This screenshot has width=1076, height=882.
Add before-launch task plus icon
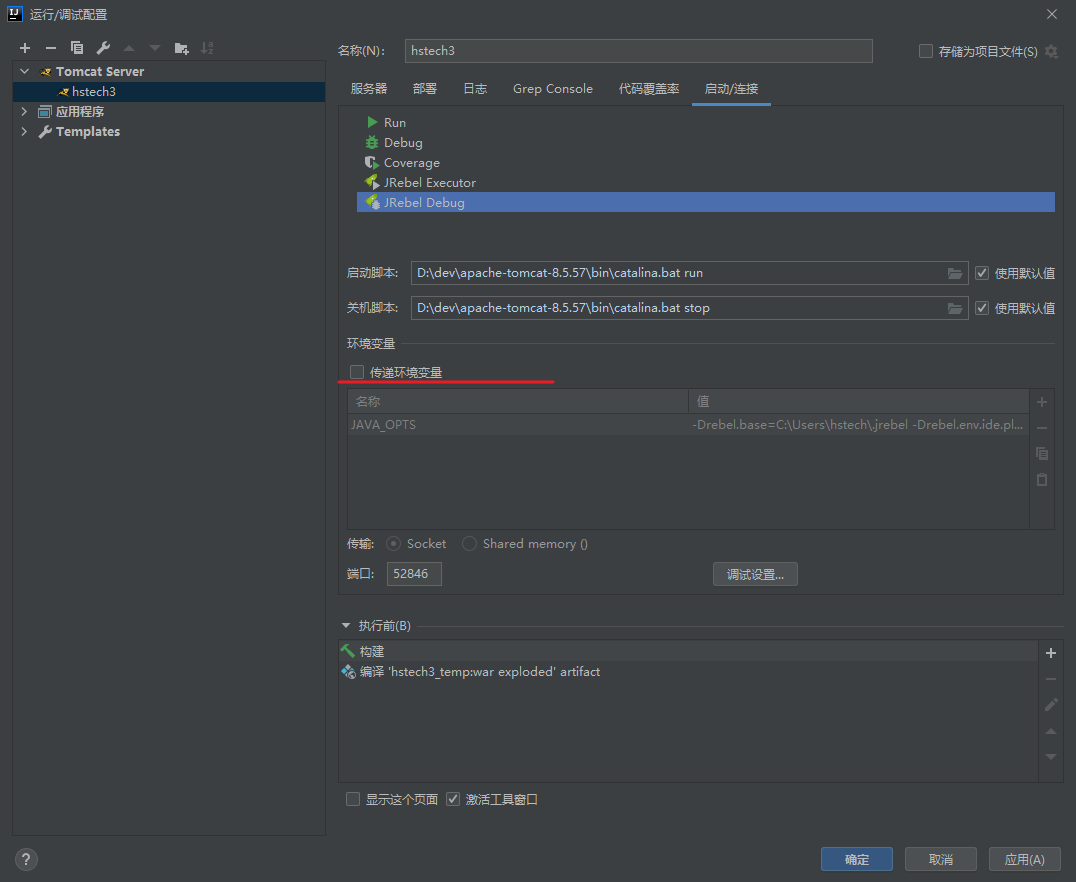tap(1051, 653)
